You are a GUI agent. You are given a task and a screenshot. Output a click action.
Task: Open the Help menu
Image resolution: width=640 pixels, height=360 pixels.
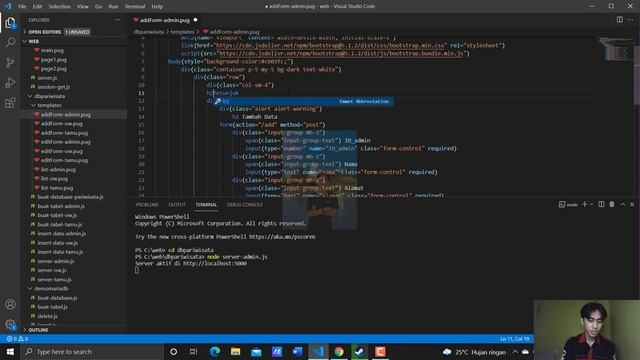tap(157, 6)
